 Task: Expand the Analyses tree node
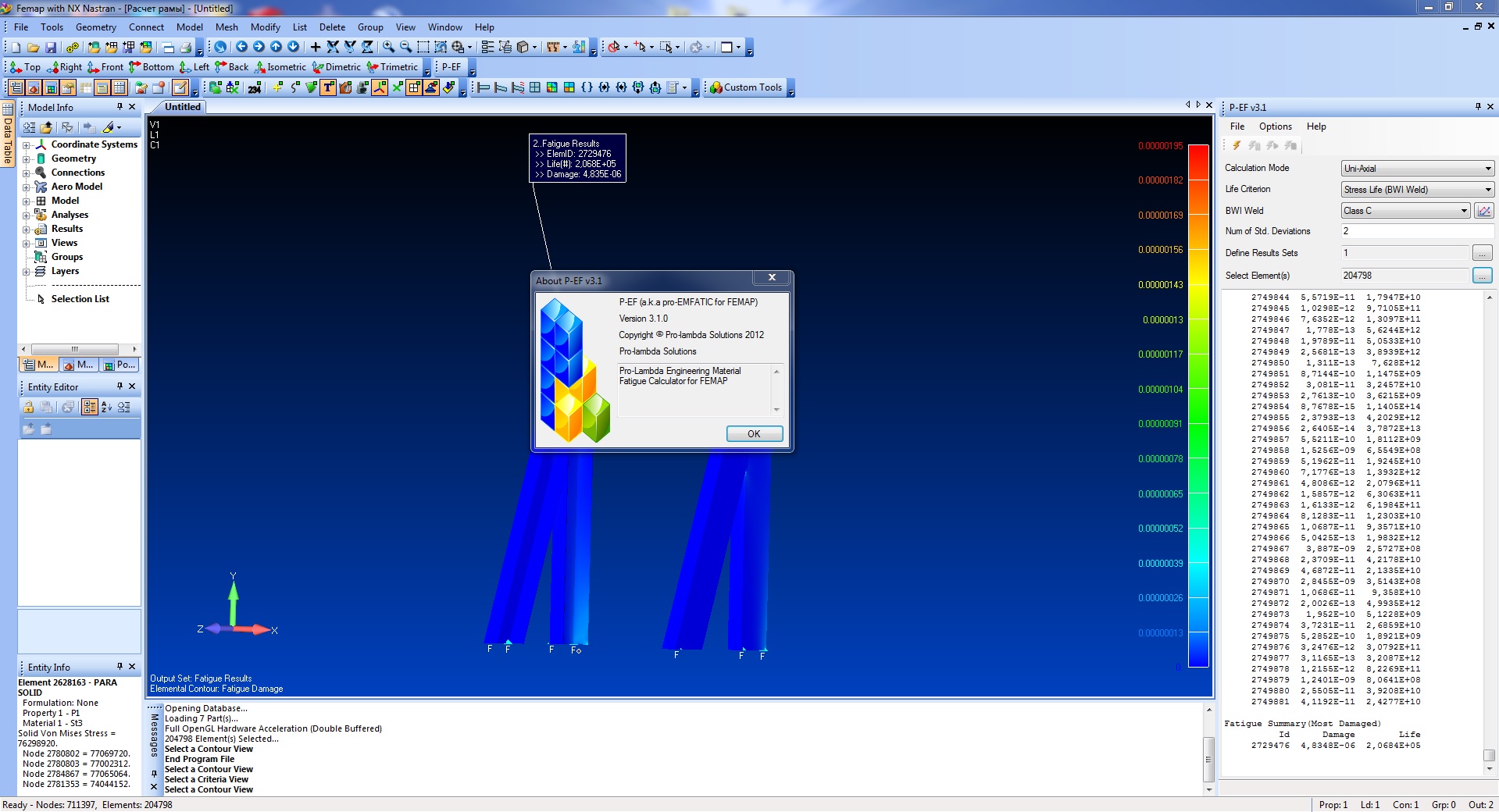pyautogui.click(x=26, y=215)
